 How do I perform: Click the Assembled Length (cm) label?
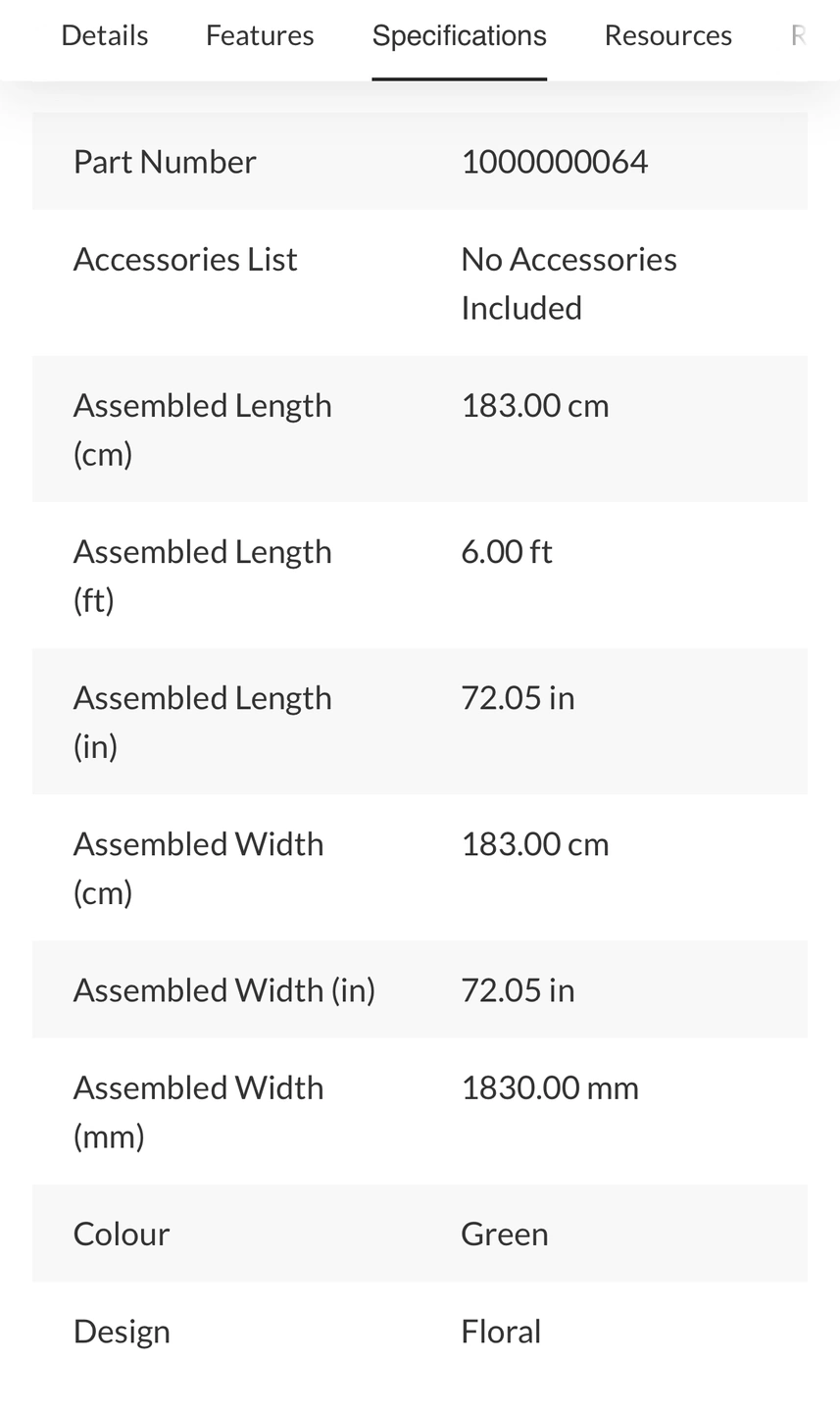click(203, 429)
